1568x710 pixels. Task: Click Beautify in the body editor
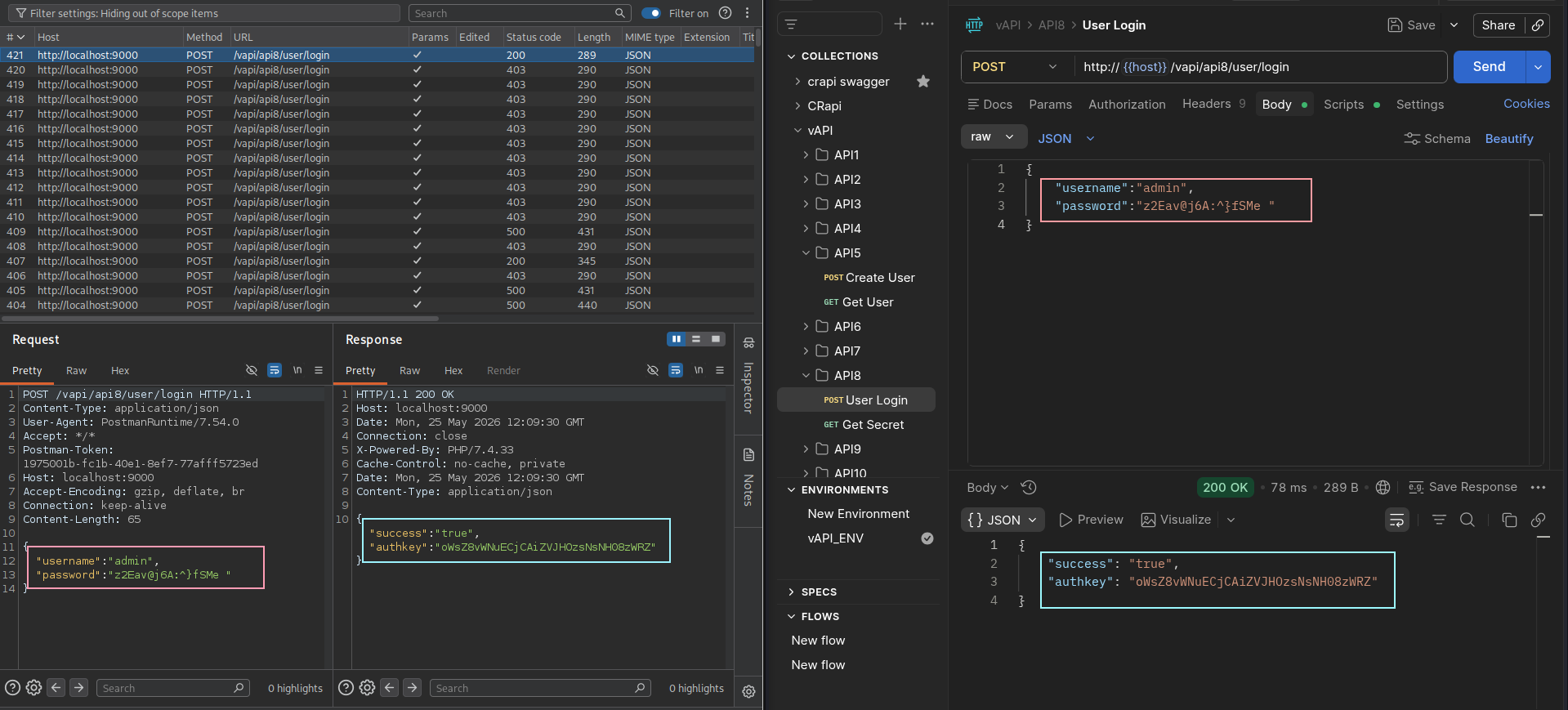coord(1509,139)
